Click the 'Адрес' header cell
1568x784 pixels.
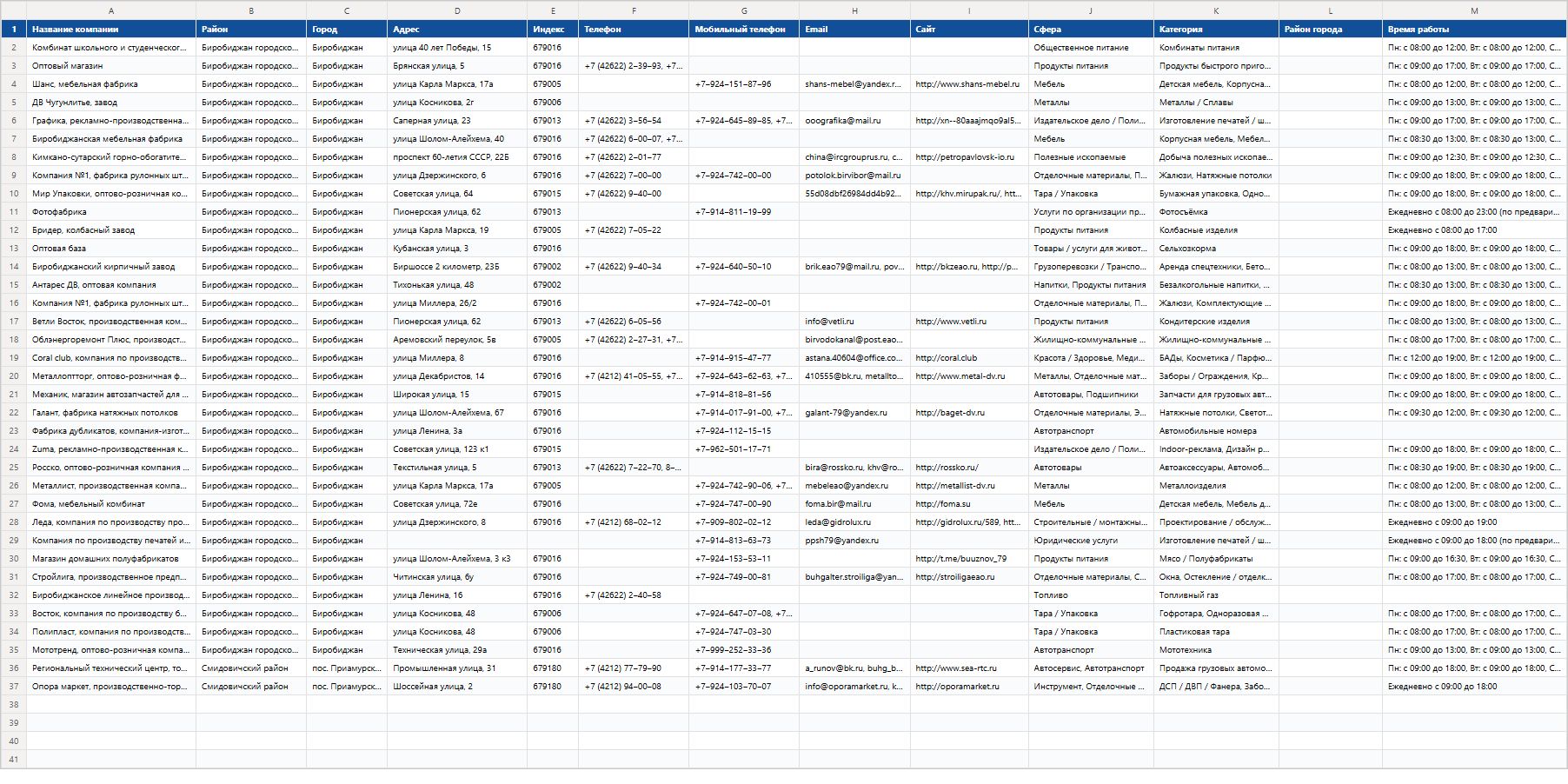pos(457,29)
